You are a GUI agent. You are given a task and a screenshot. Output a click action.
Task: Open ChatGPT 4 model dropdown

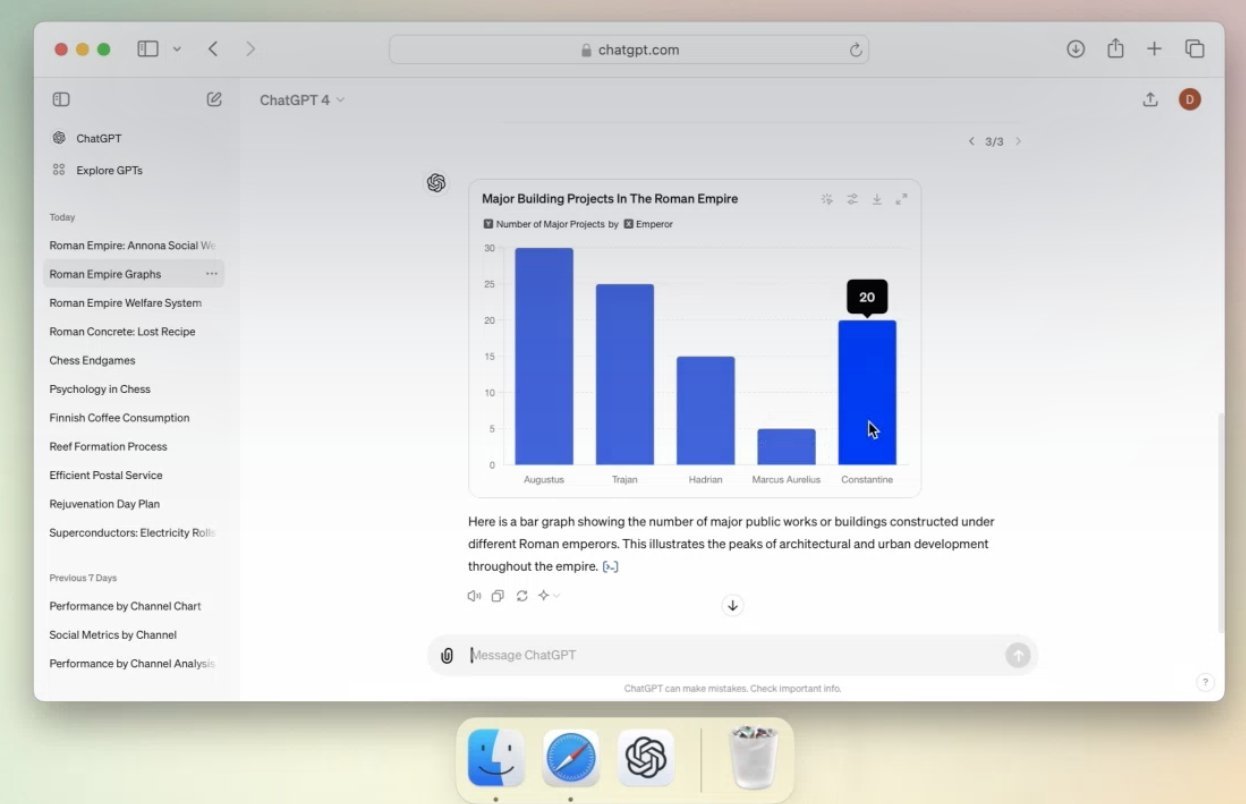[x=302, y=100]
